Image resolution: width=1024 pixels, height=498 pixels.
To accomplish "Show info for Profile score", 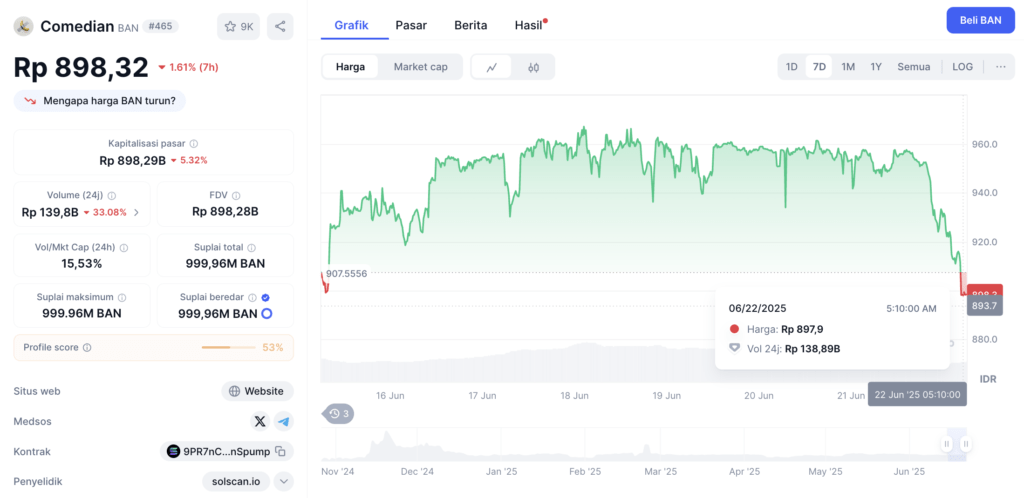I will click(x=87, y=348).
